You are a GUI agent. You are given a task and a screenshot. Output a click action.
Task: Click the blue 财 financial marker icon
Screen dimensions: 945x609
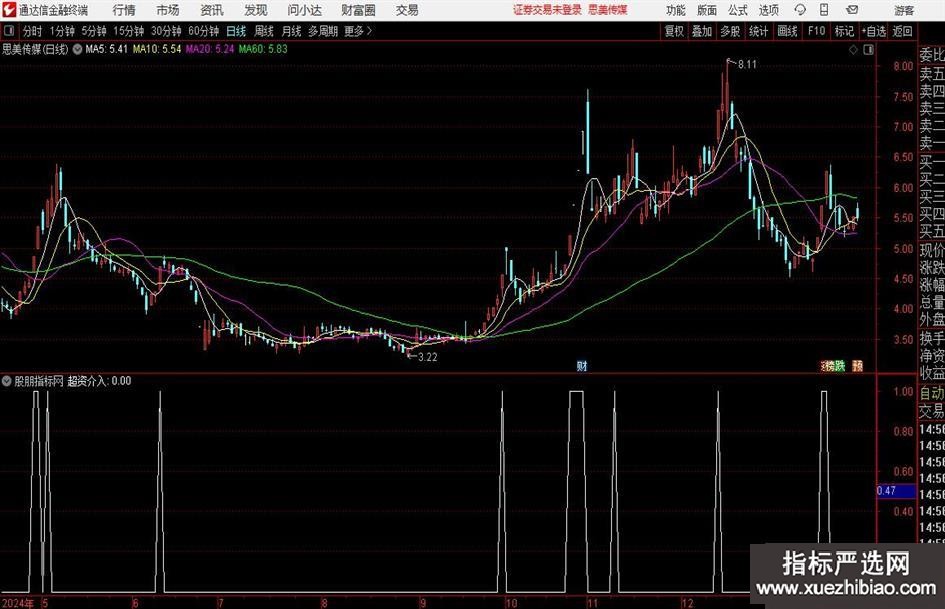coord(582,365)
